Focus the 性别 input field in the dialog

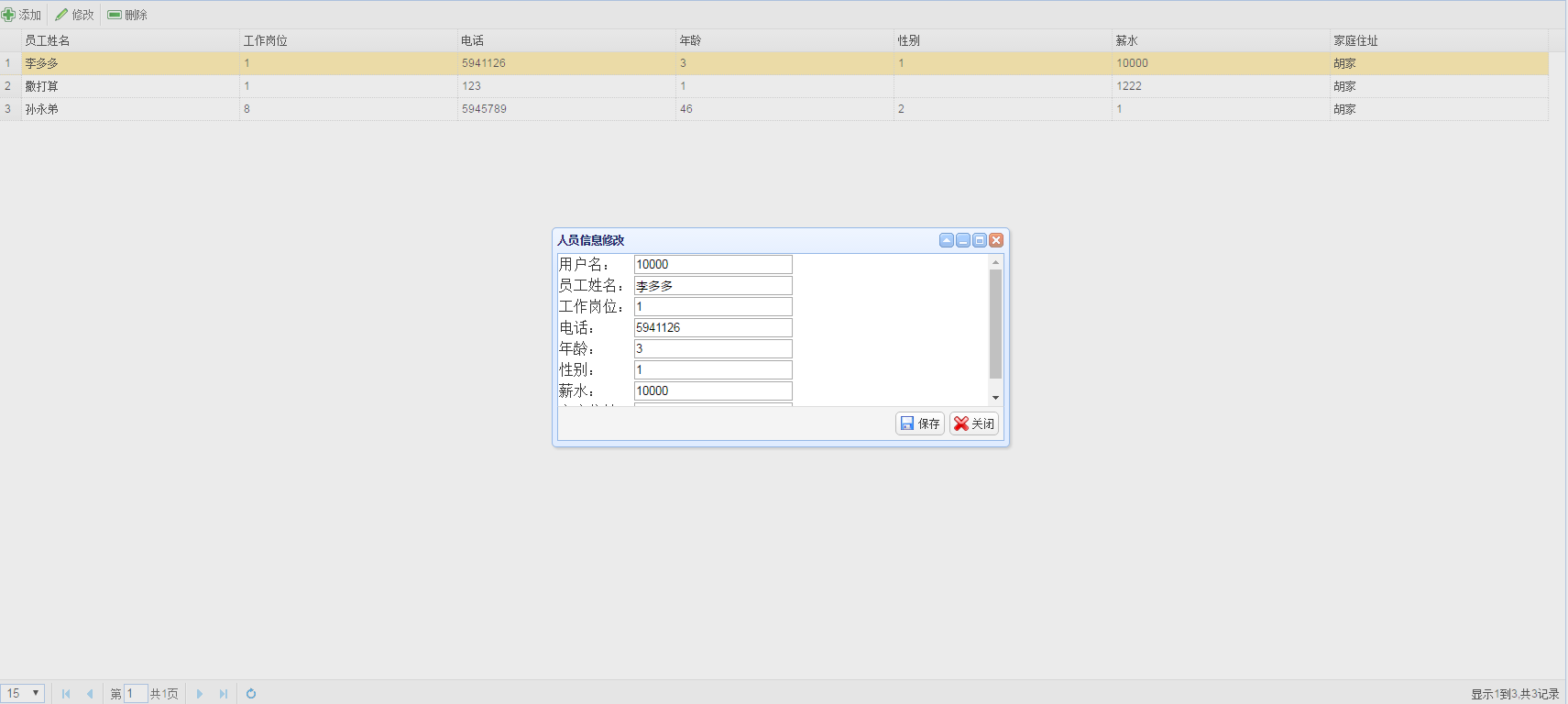pos(713,369)
